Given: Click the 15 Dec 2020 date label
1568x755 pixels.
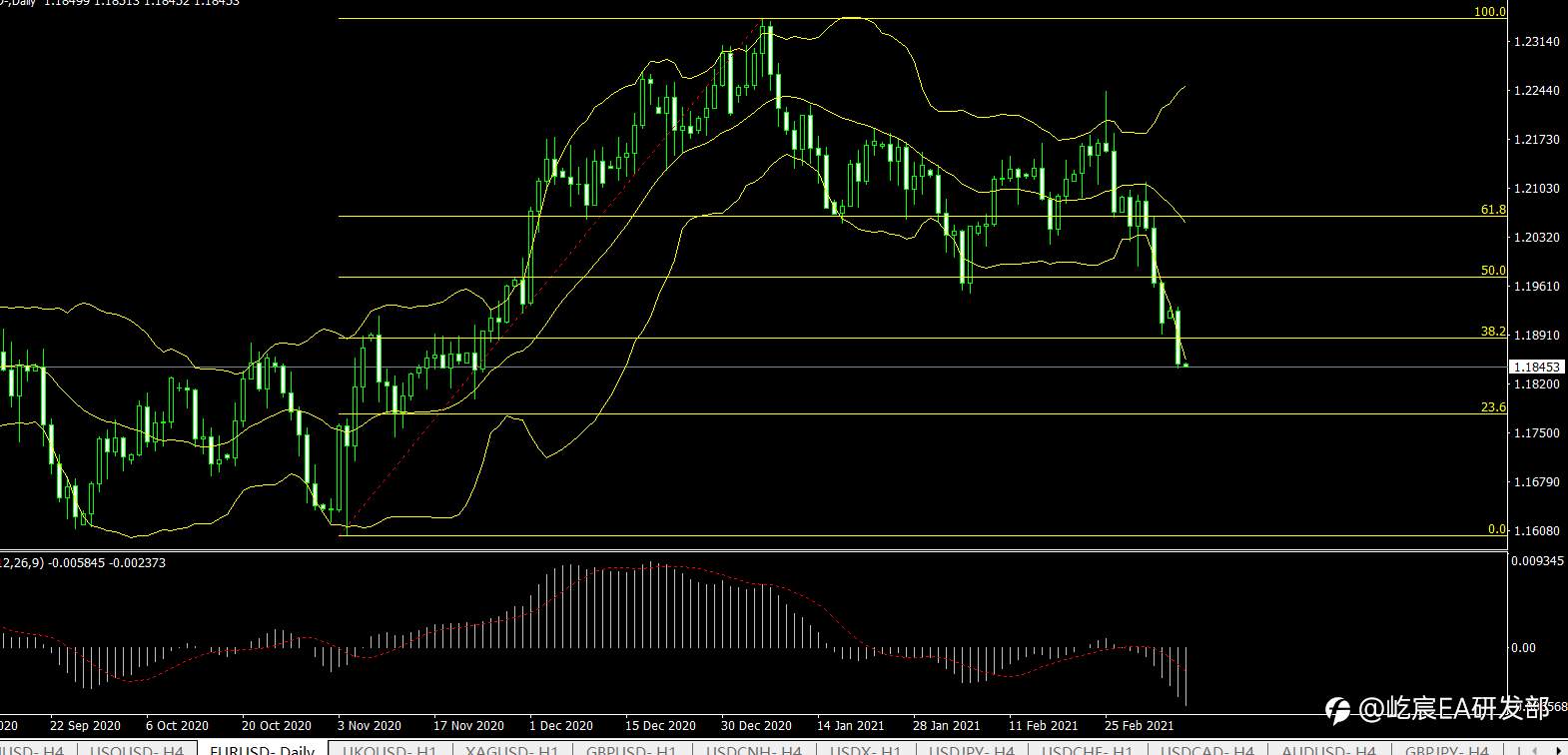Looking at the screenshot, I should 660,726.
